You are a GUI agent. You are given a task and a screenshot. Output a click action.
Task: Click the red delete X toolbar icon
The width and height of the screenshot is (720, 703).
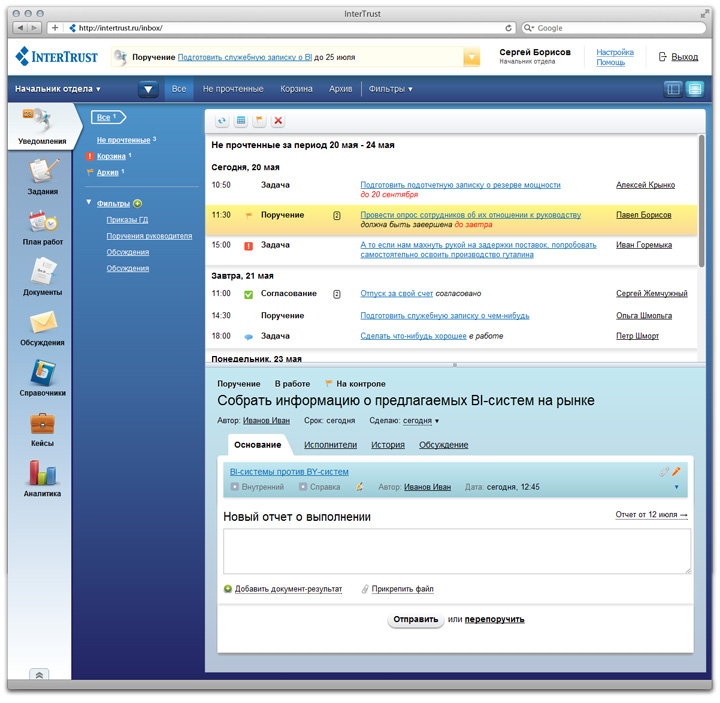pos(278,121)
